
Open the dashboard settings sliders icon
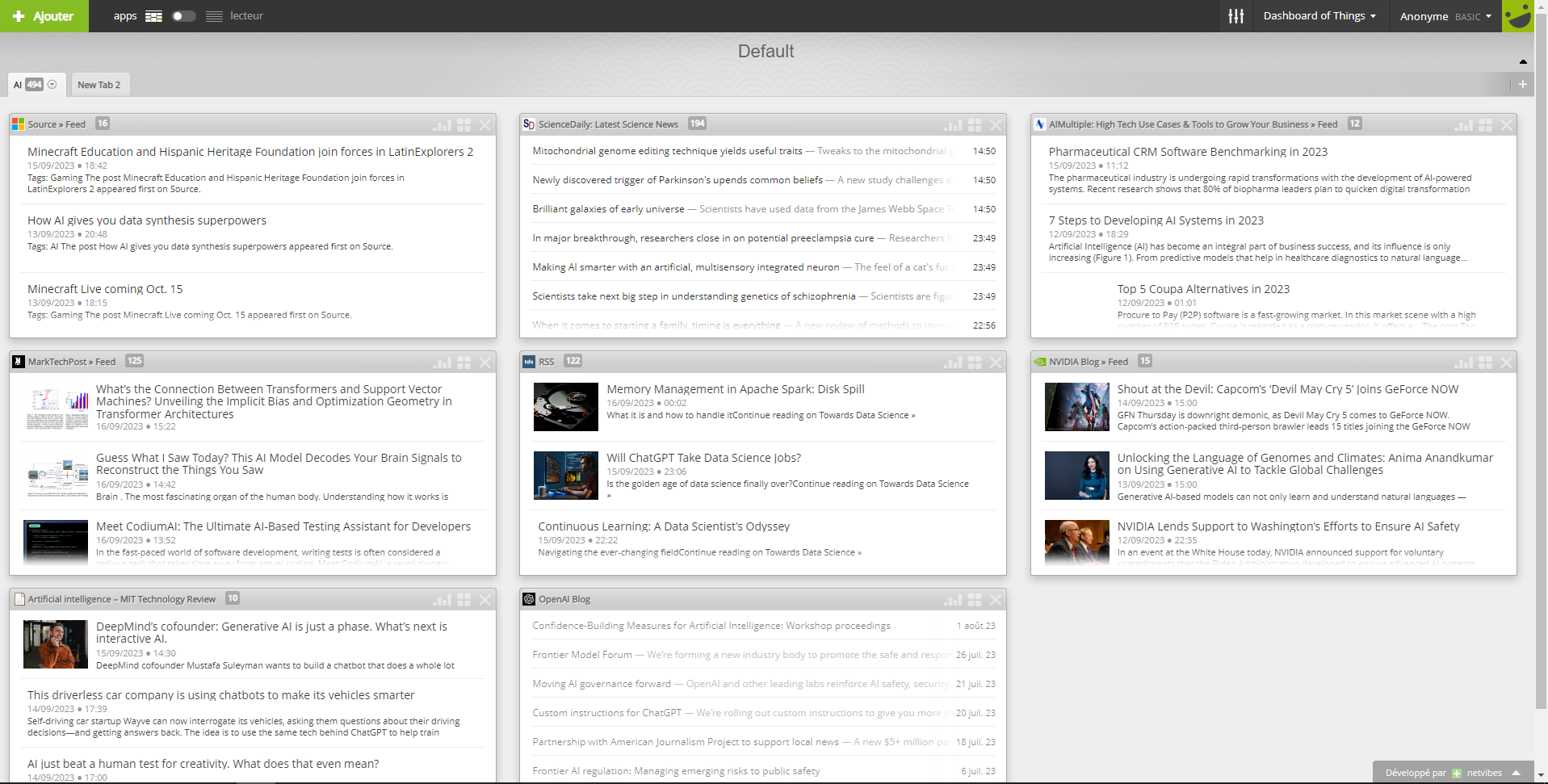tap(1235, 16)
